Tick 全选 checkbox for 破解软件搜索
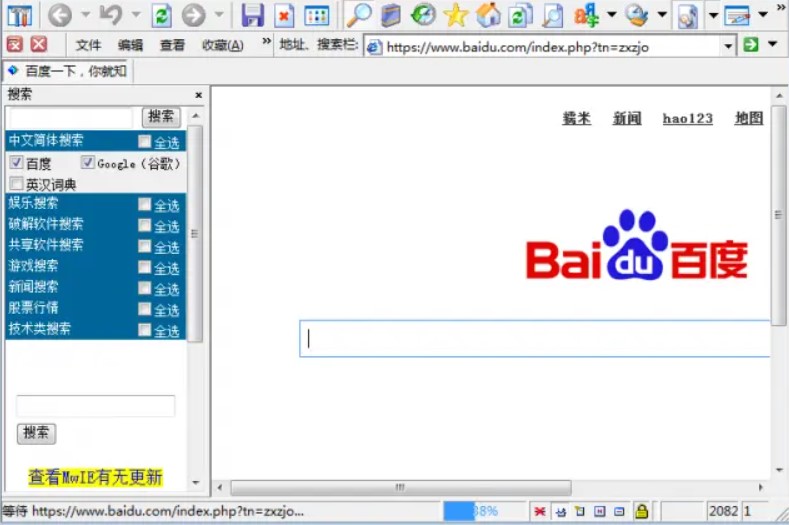 click(x=145, y=225)
